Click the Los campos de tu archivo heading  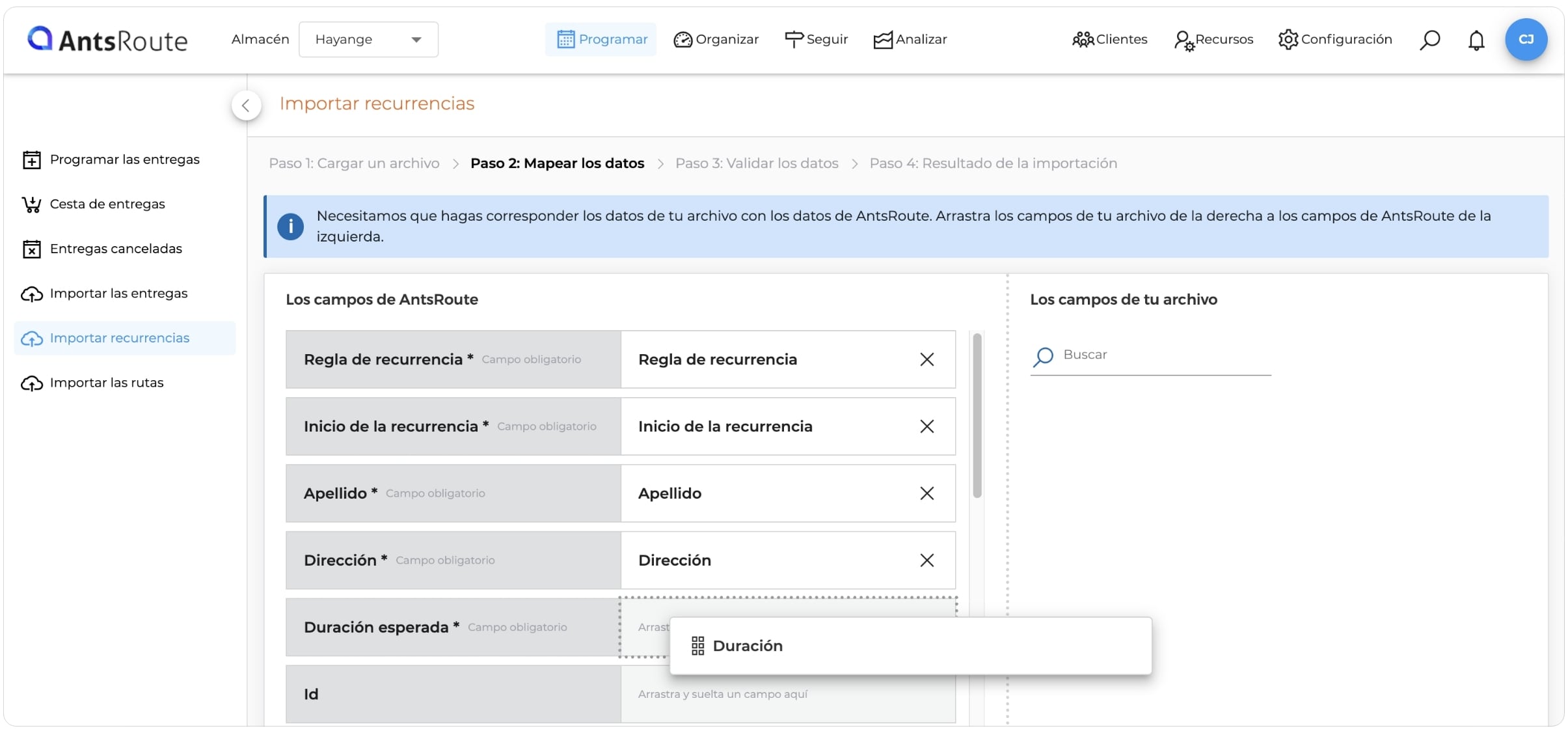pyautogui.click(x=1124, y=299)
